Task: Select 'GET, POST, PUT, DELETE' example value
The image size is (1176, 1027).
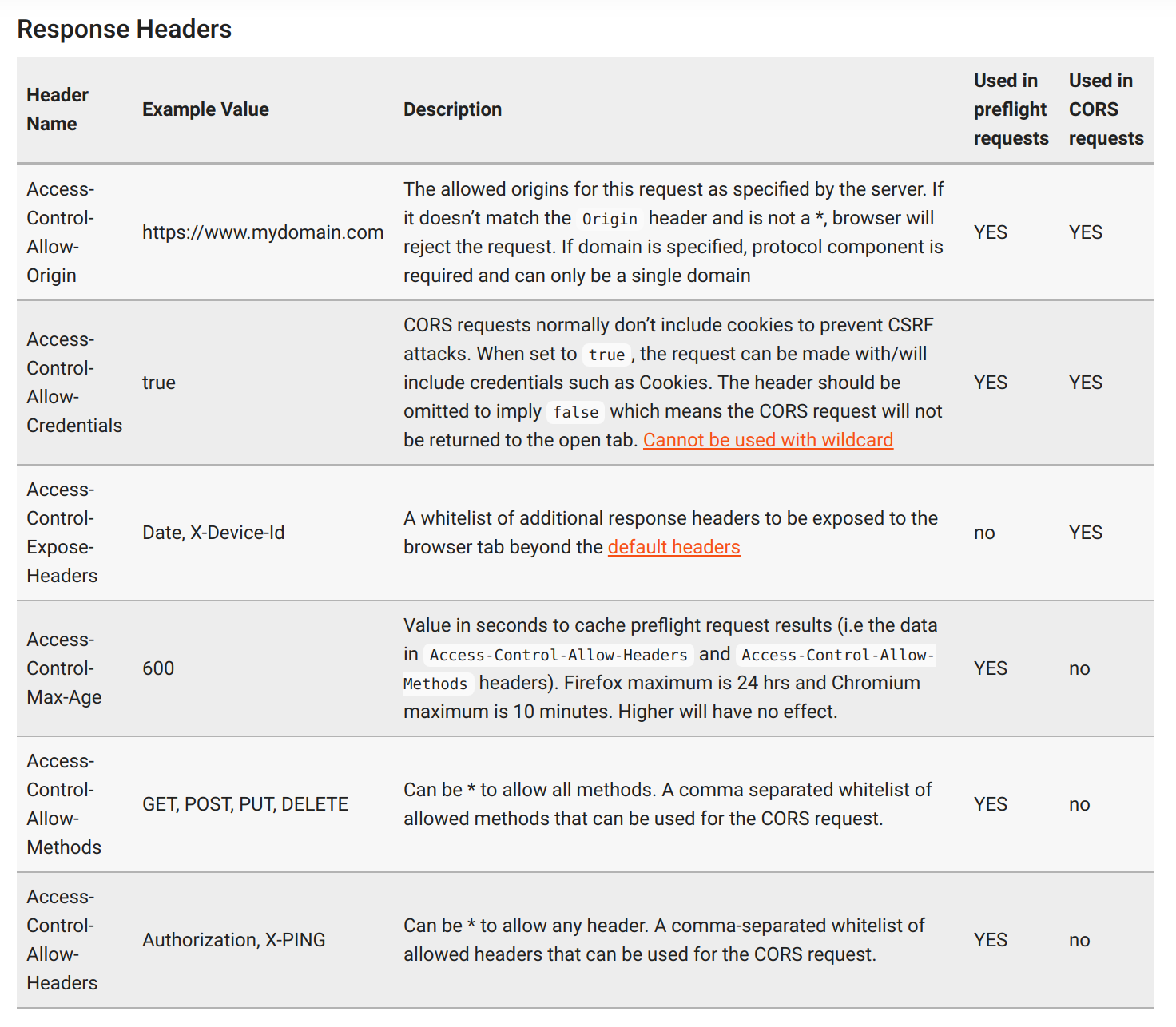Action: tap(245, 804)
